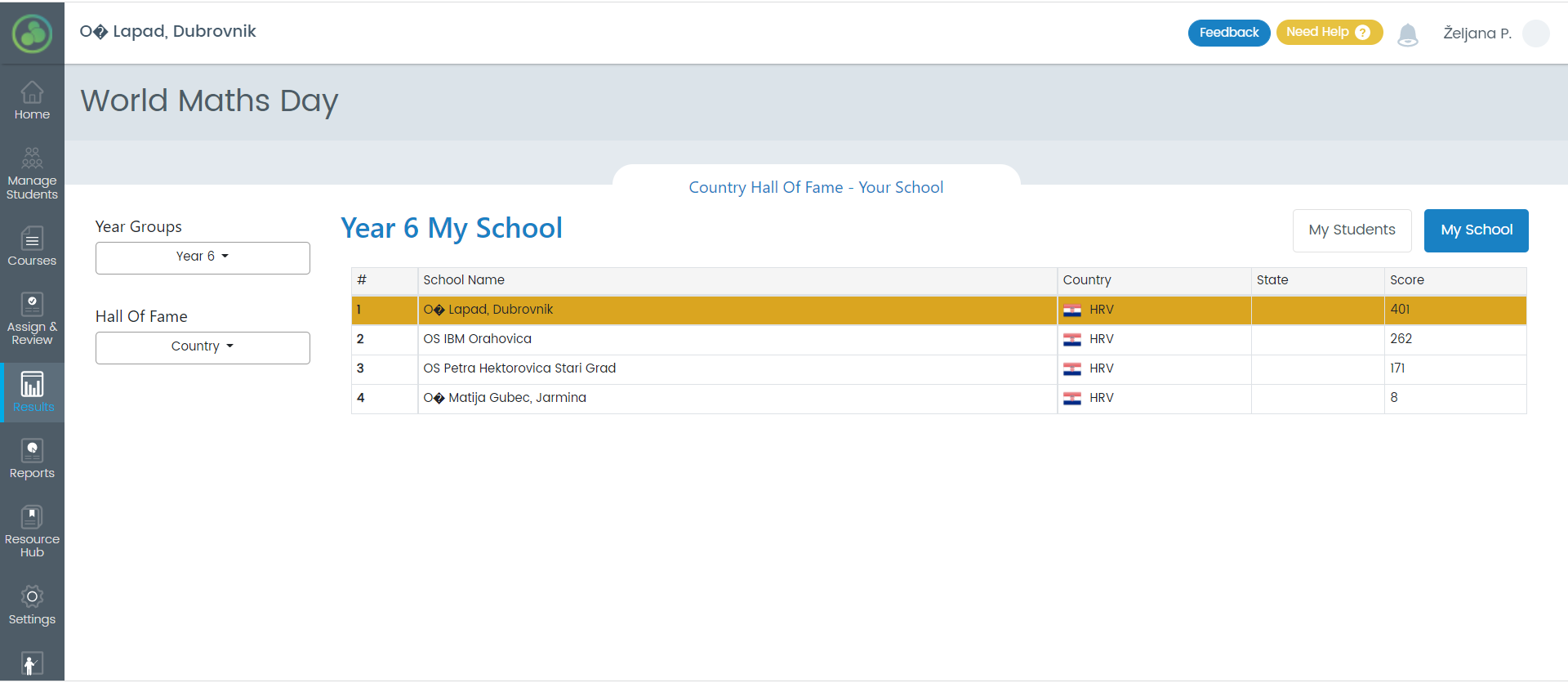
Task: Open Manage Students in sidebar
Action: point(32,173)
